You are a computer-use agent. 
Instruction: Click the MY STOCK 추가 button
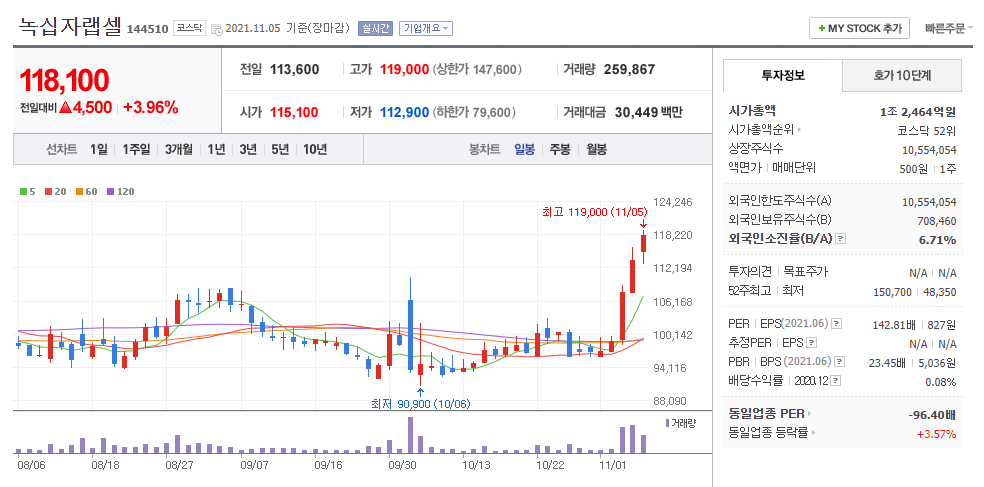point(859,28)
